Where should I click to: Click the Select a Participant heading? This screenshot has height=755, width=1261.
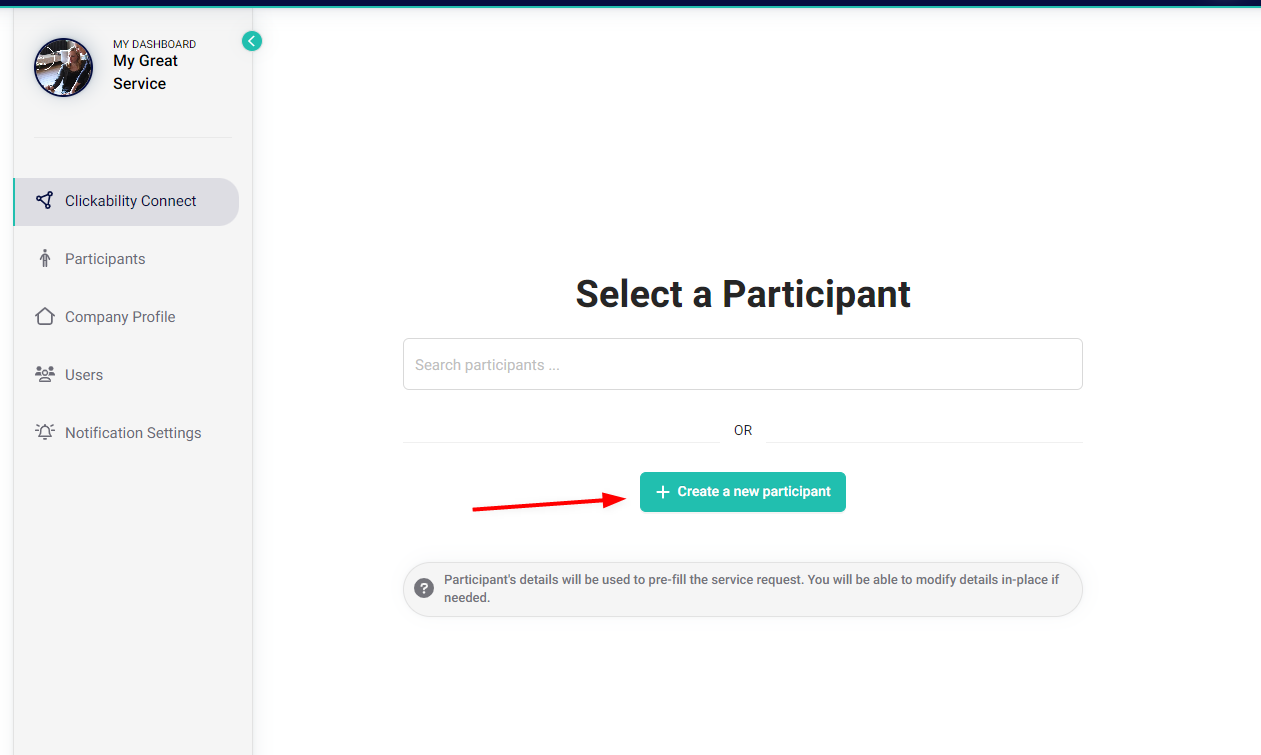click(742, 294)
